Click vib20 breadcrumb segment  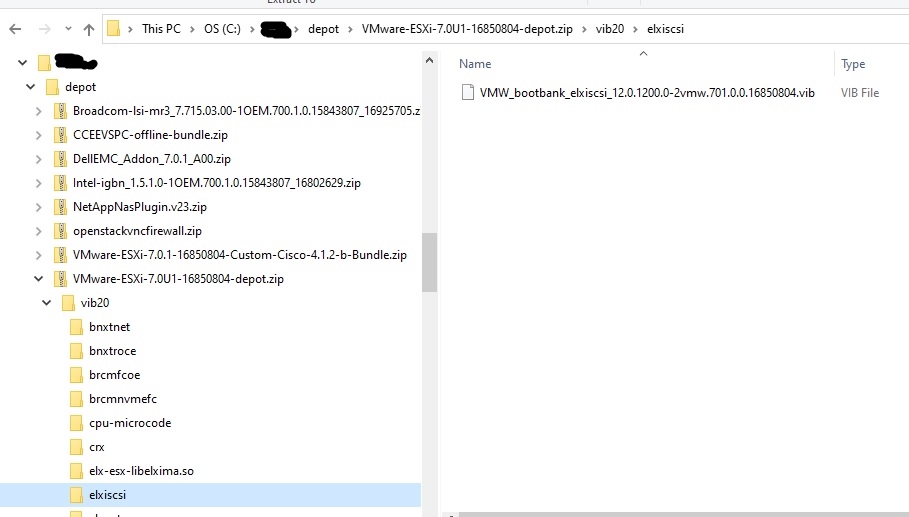[610, 29]
